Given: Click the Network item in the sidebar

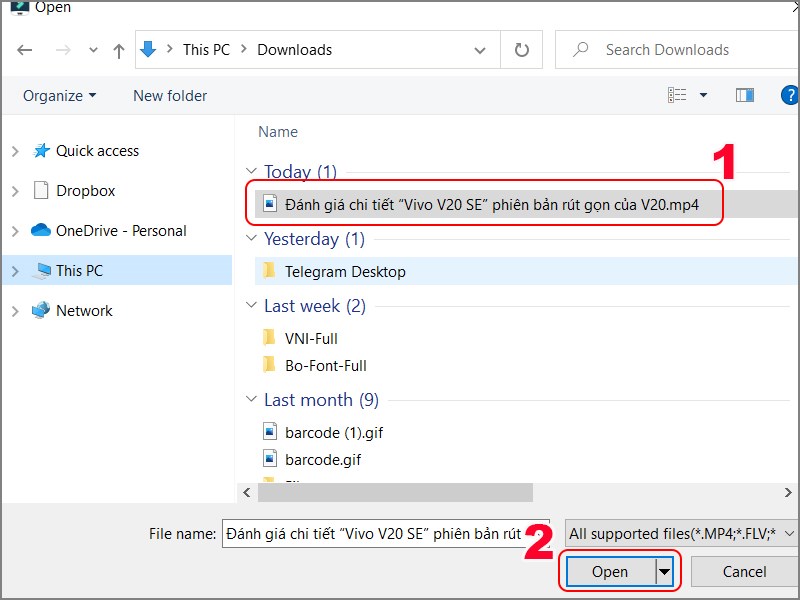Looking at the screenshot, I should (x=88, y=310).
